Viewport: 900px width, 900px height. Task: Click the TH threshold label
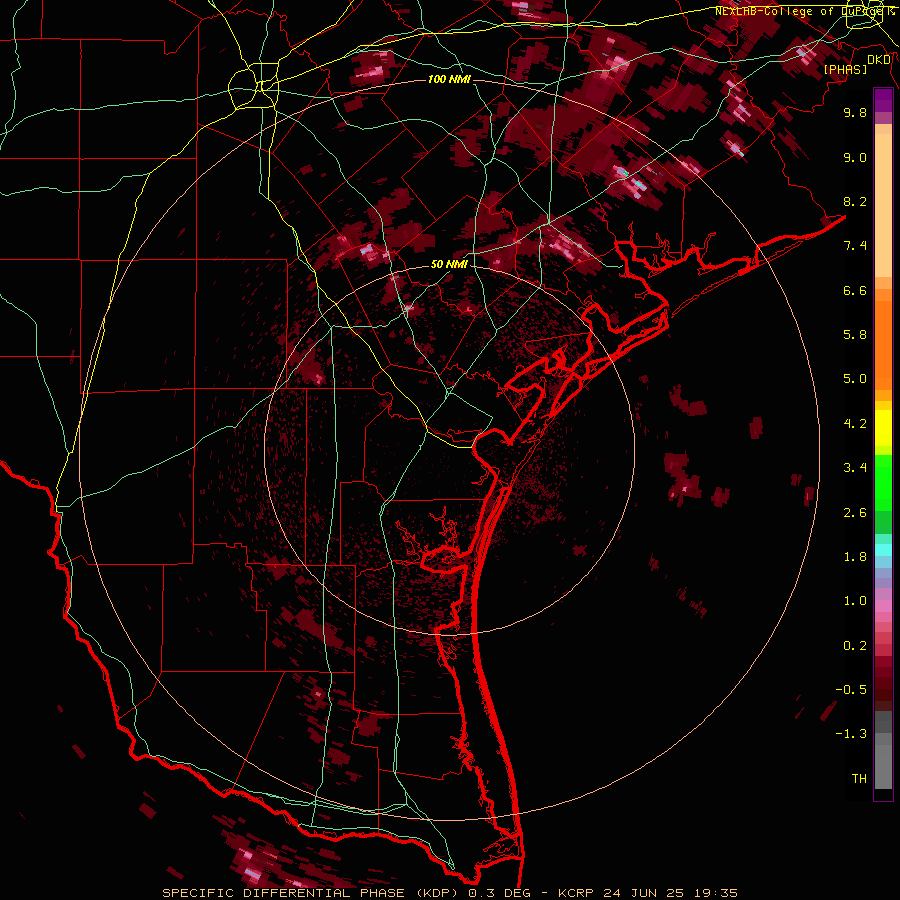pos(859,779)
